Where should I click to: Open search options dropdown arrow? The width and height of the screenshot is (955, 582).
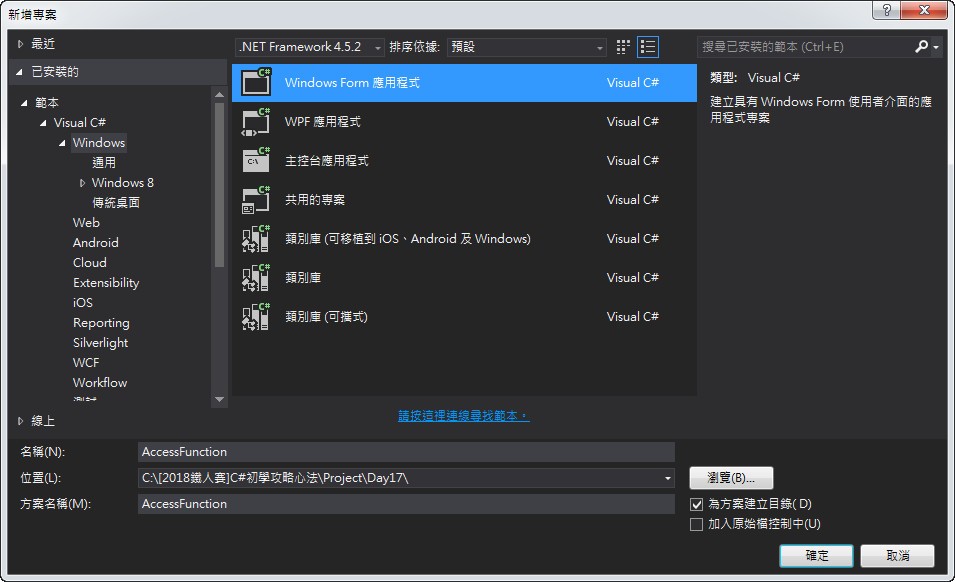936,47
